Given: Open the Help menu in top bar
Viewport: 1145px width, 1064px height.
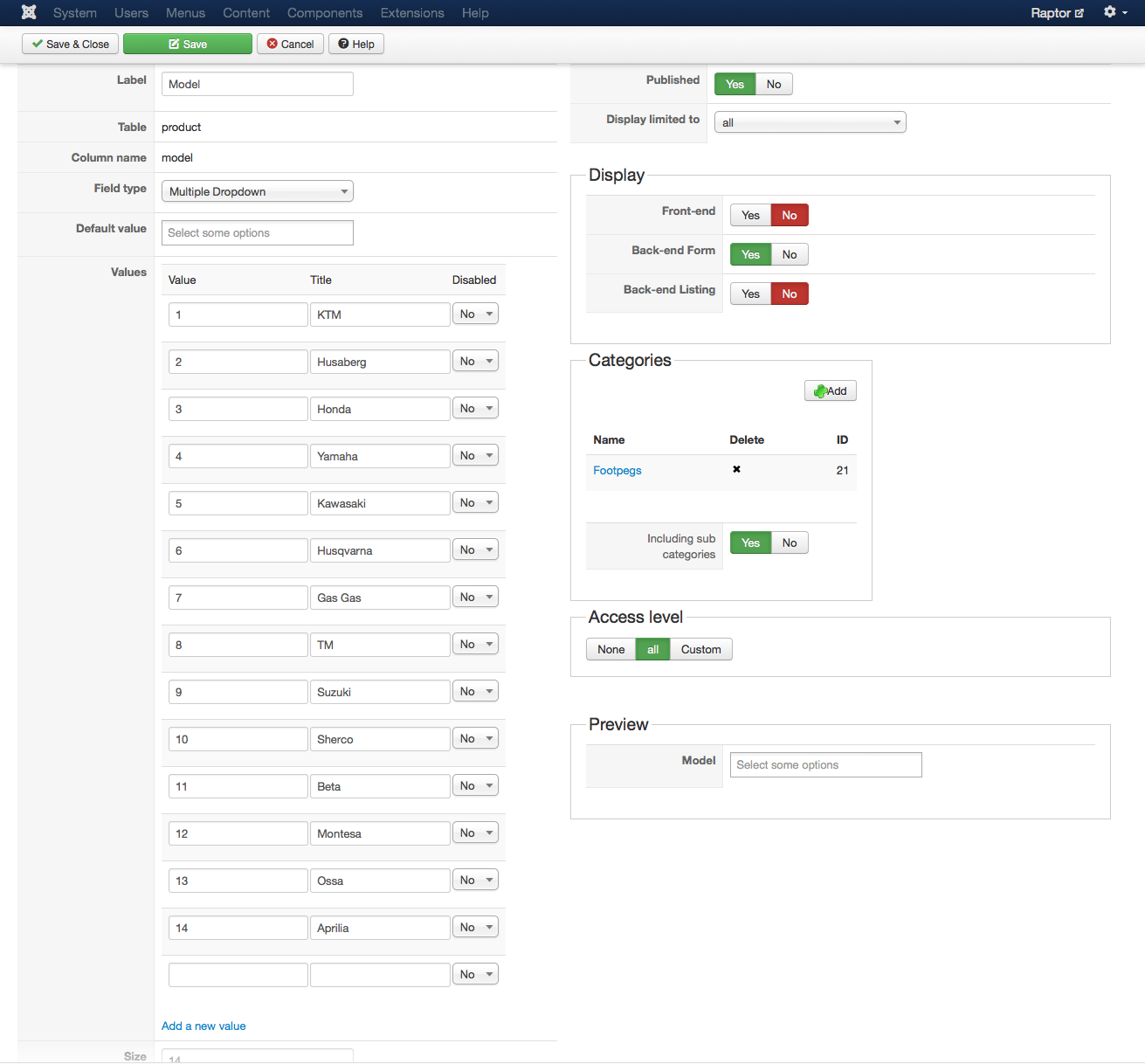Looking at the screenshot, I should 475,13.
